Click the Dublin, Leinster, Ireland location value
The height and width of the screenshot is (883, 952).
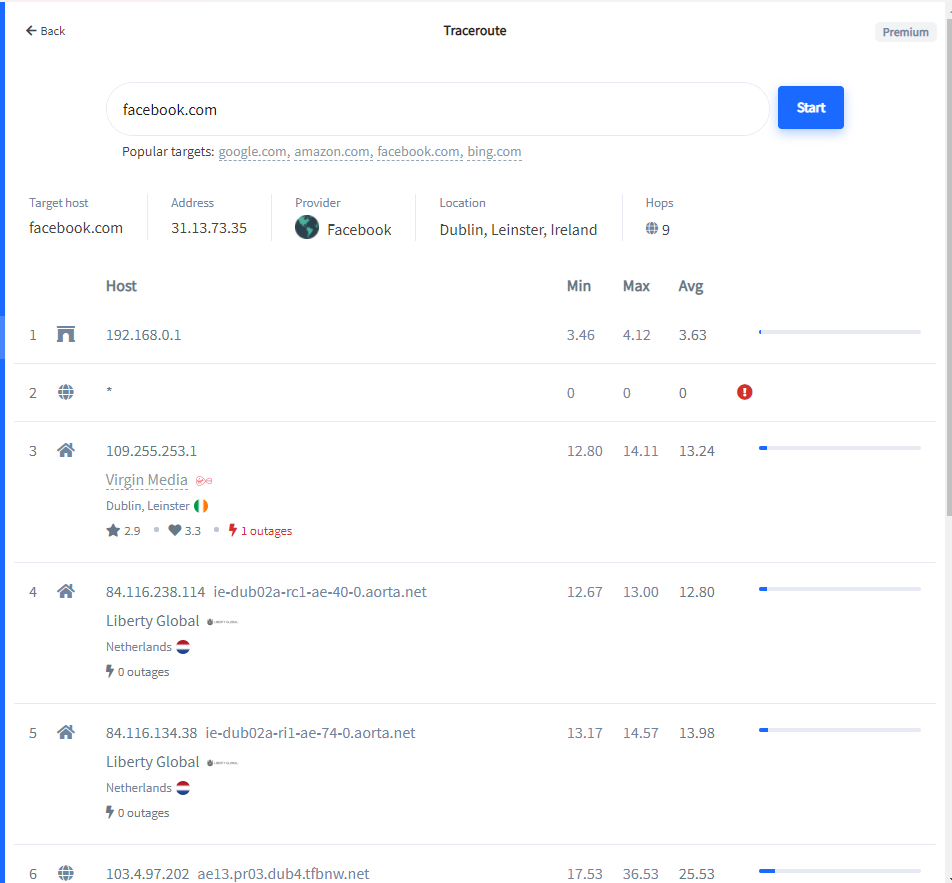[518, 230]
